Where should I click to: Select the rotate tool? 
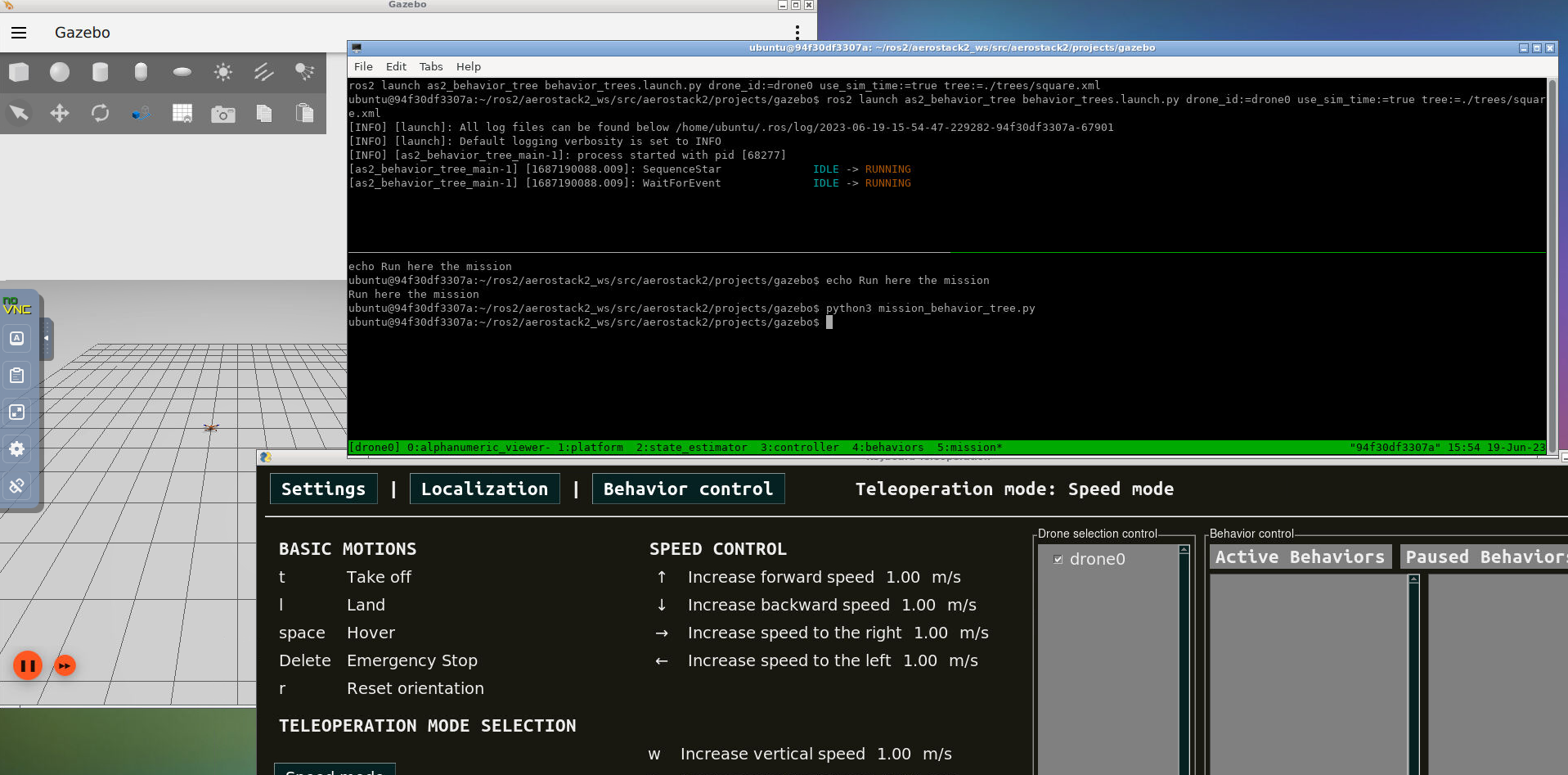(x=100, y=113)
